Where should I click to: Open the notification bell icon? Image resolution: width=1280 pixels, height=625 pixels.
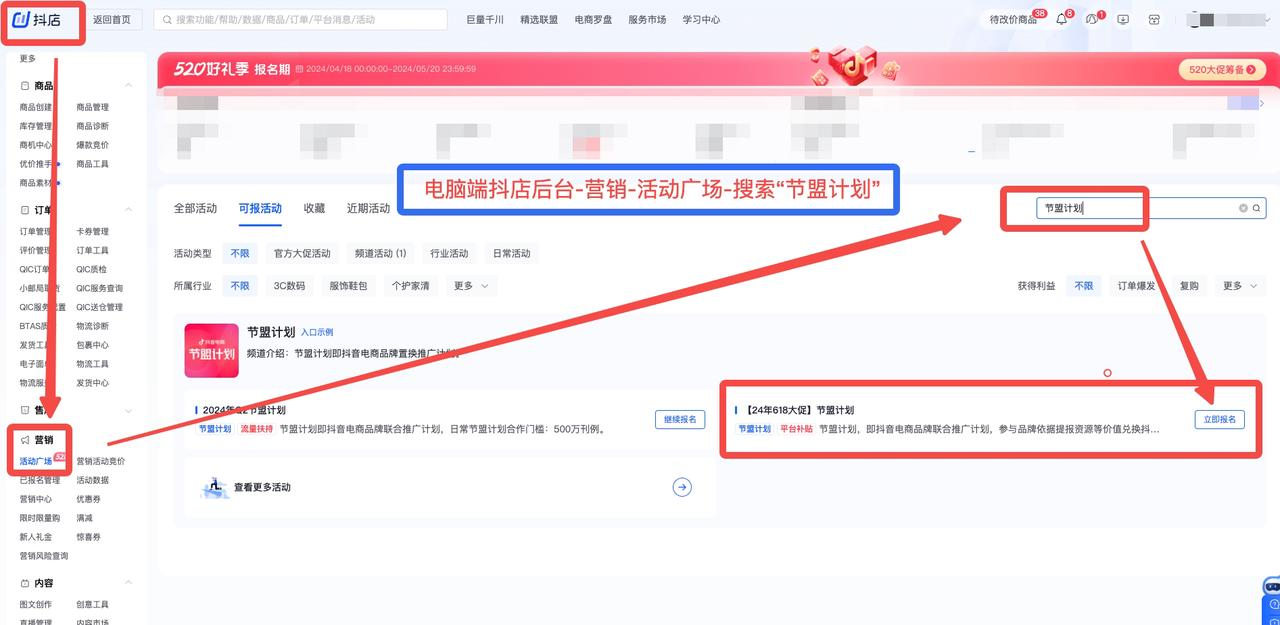click(x=1061, y=19)
